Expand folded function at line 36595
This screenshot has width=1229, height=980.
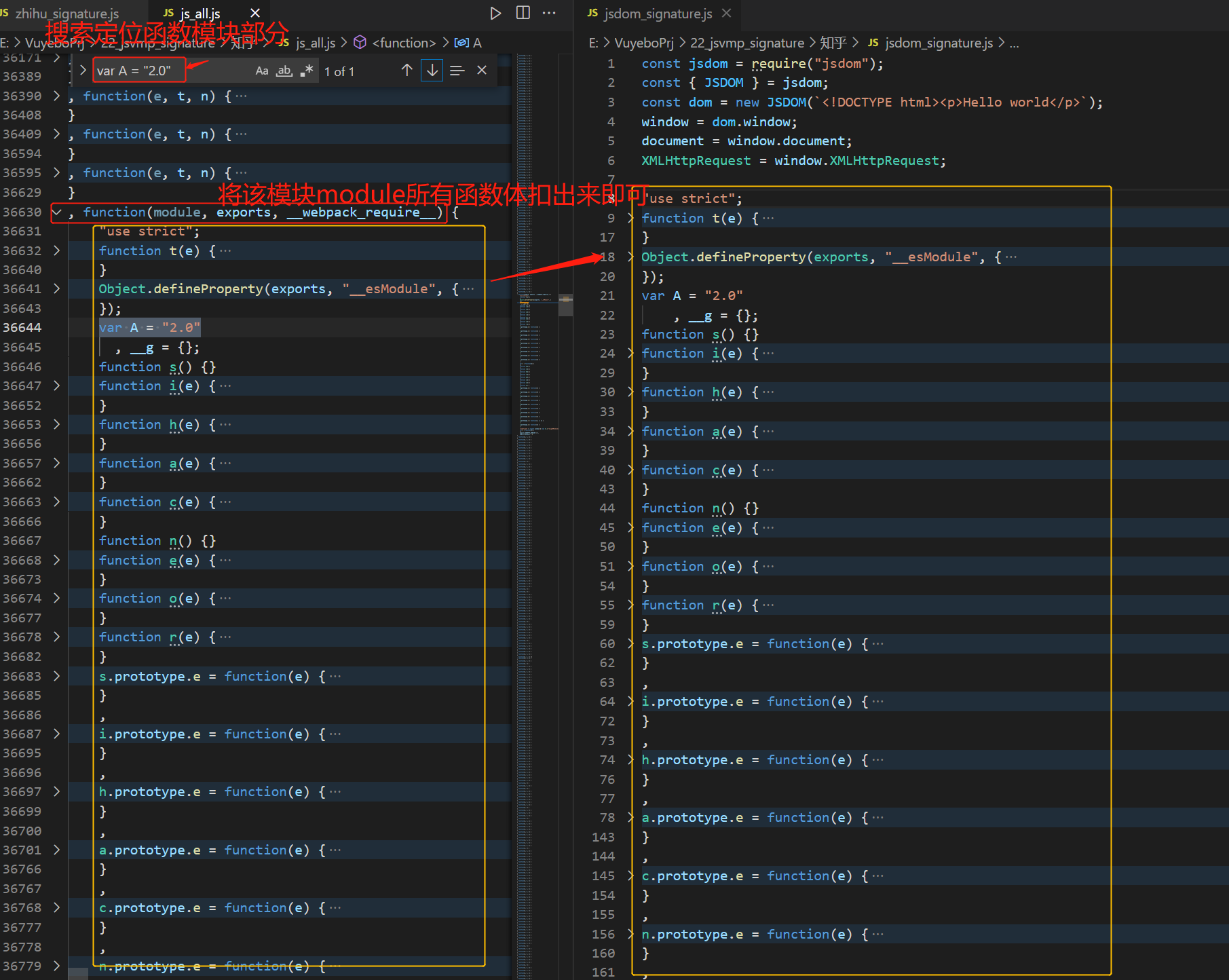[57, 172]
